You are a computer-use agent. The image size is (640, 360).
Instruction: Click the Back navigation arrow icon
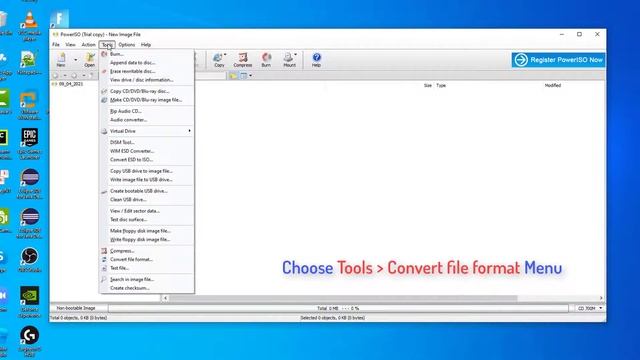(56, 76)
